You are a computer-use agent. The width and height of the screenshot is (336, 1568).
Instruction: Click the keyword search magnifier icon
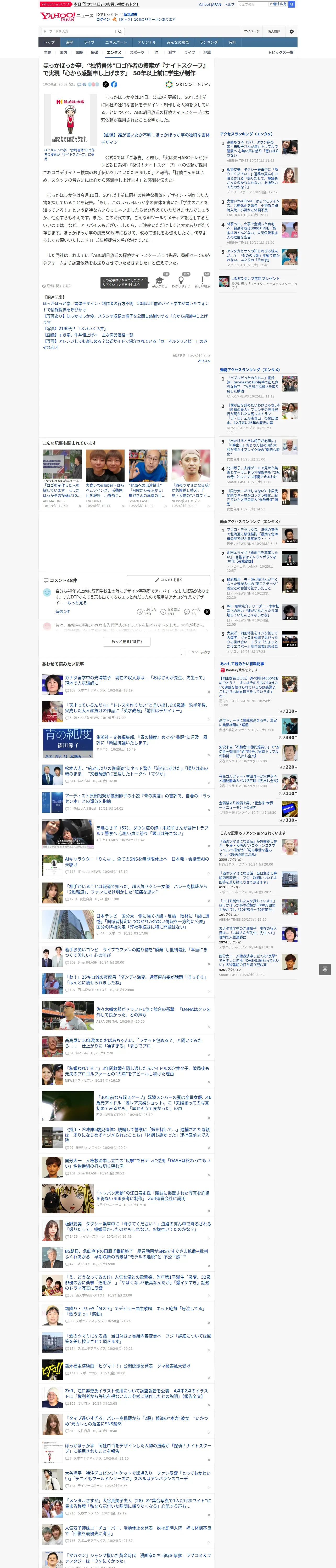coord(120,32)
